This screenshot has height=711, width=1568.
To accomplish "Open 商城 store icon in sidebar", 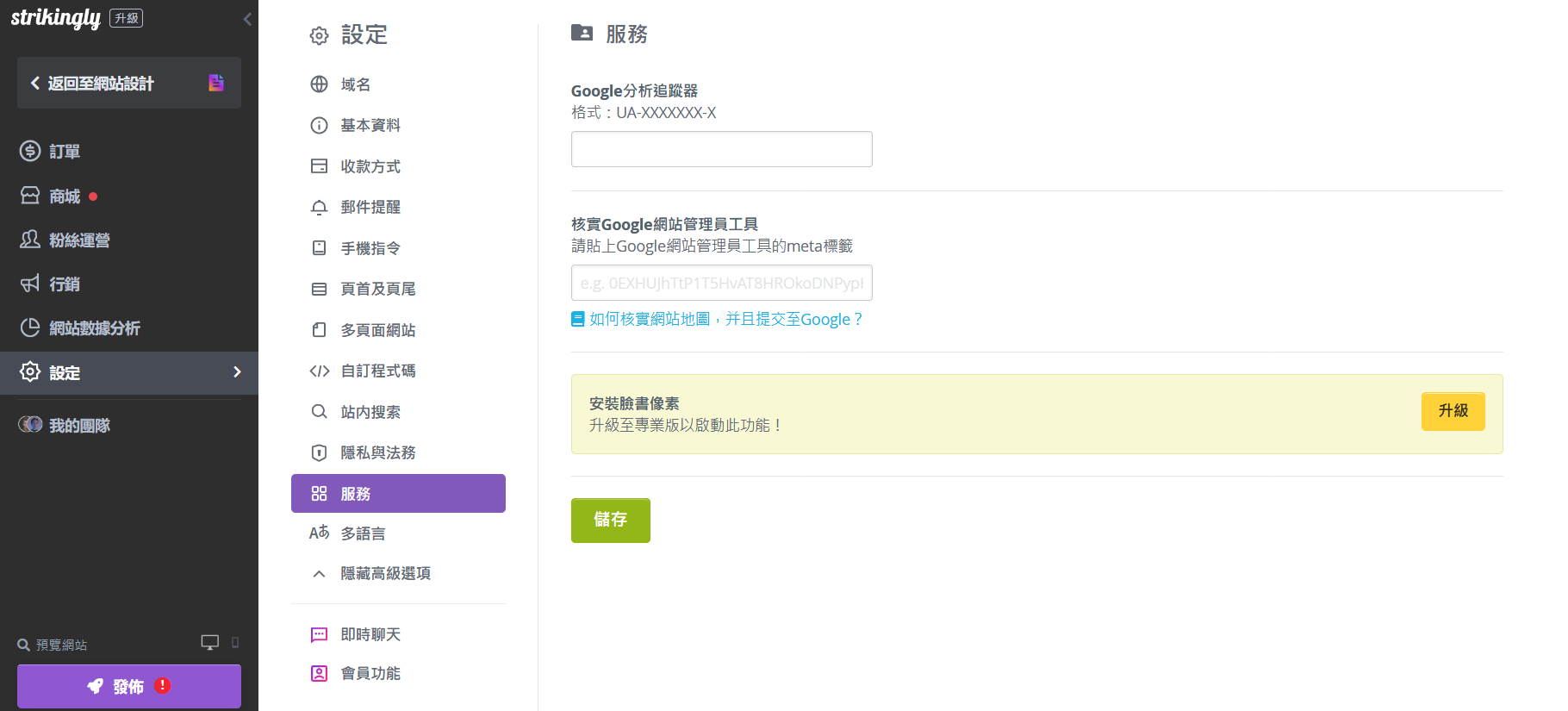I will (x=30, y=196).
